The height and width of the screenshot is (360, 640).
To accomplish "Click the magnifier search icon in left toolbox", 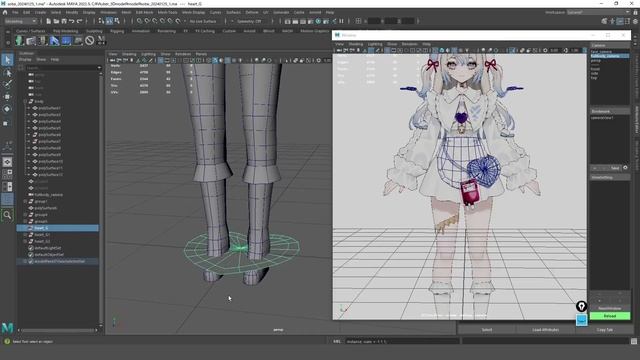I will click(7, 215).
